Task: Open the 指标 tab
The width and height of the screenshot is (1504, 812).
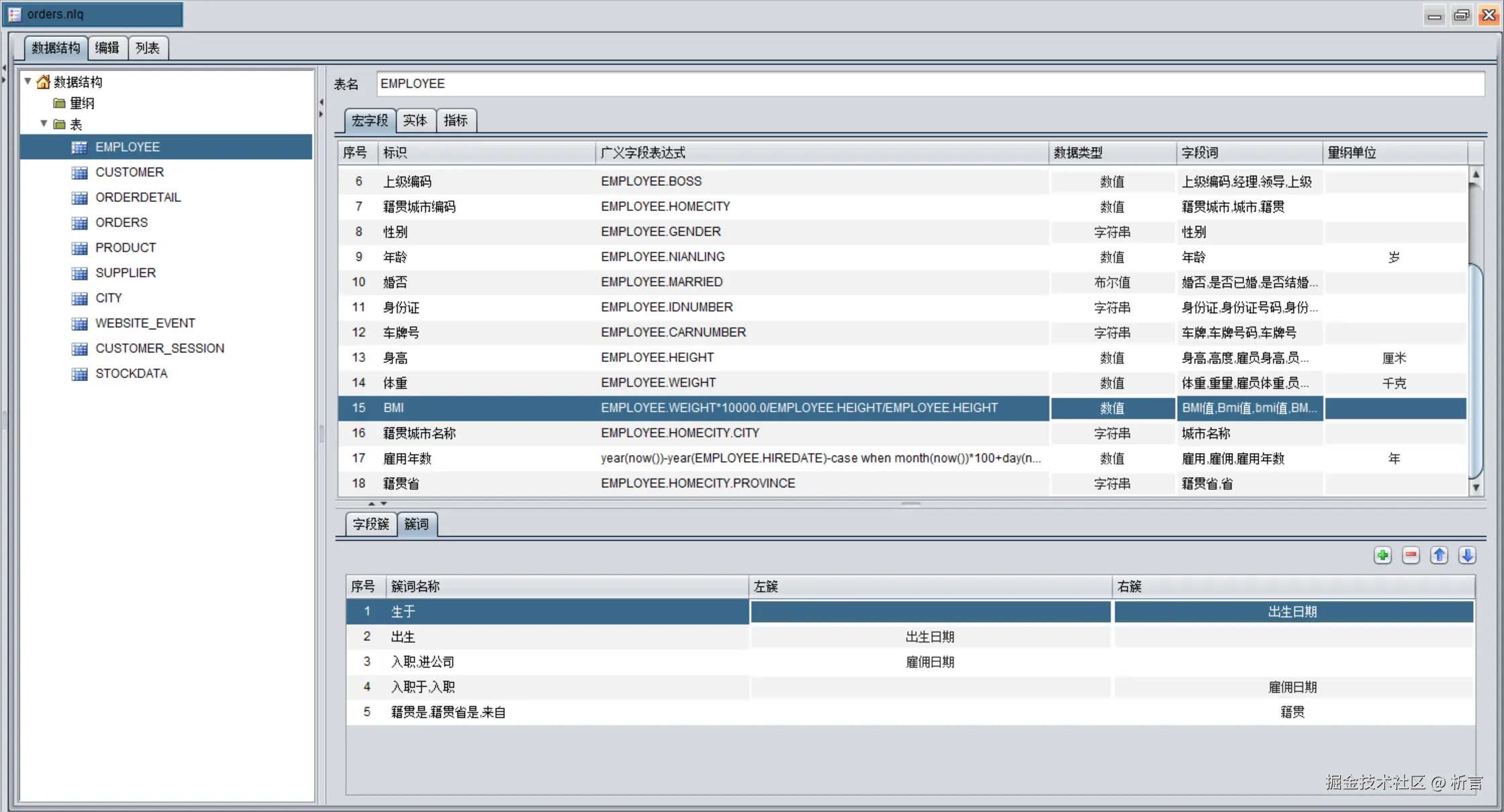Action: [x=455, y=120]
